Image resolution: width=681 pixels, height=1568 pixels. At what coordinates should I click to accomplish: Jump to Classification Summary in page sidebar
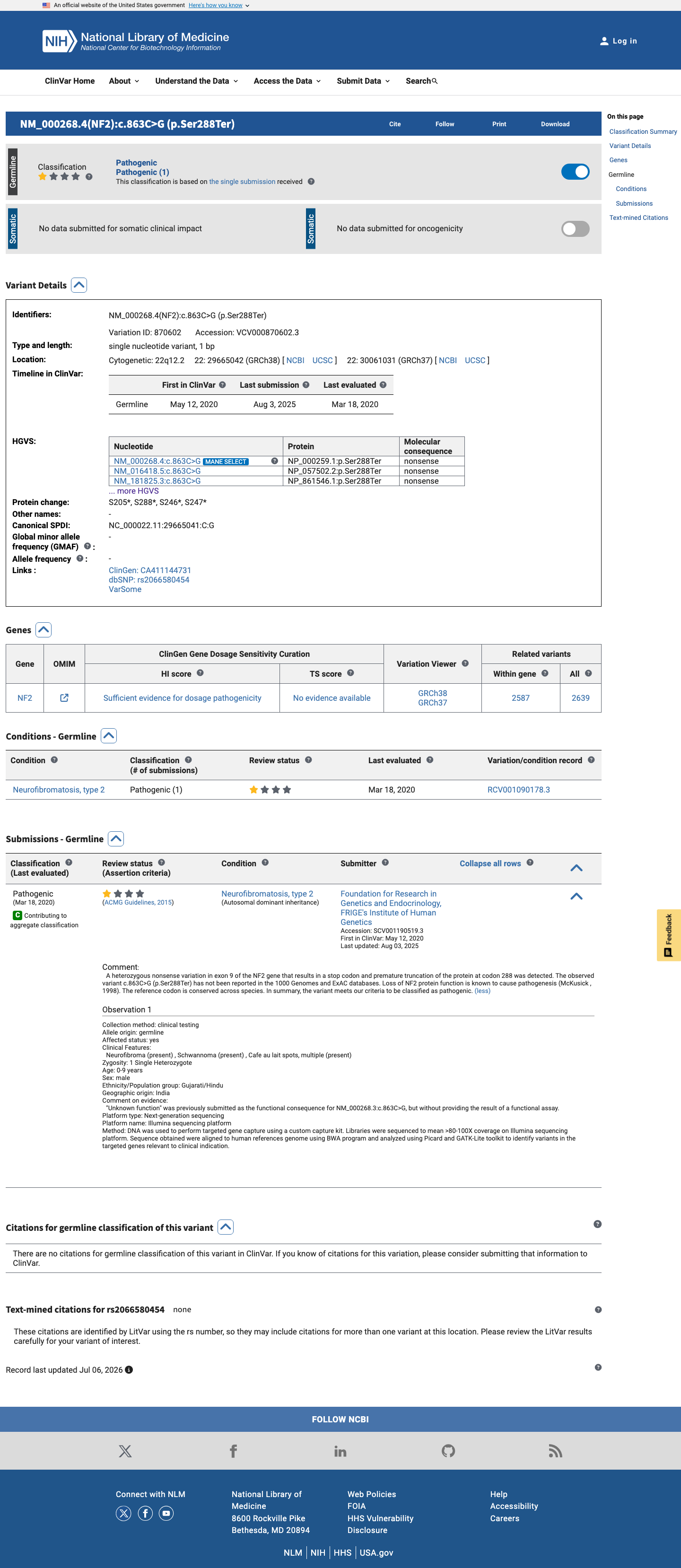643,131
